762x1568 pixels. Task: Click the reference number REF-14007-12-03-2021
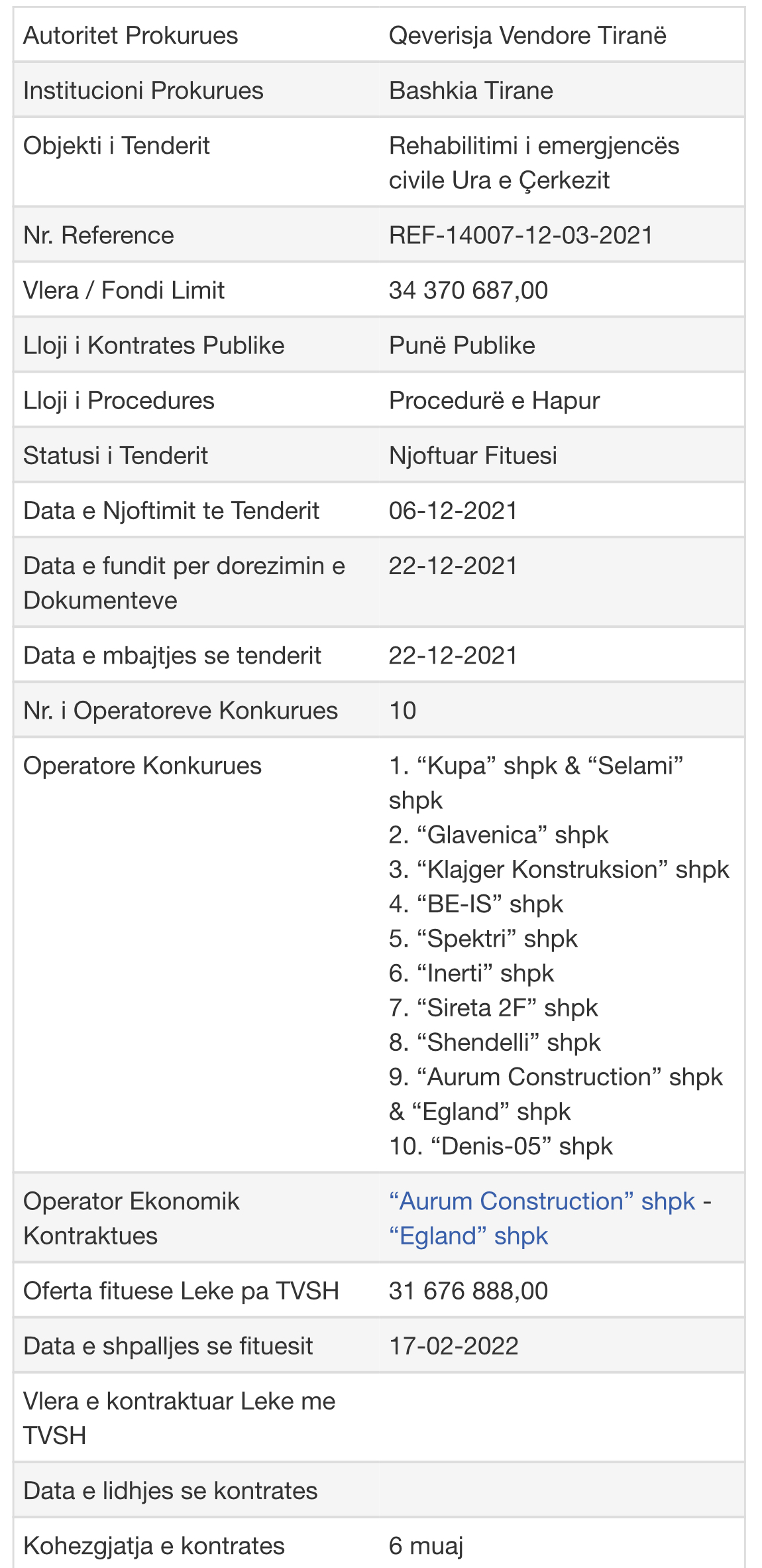point(521,235)
